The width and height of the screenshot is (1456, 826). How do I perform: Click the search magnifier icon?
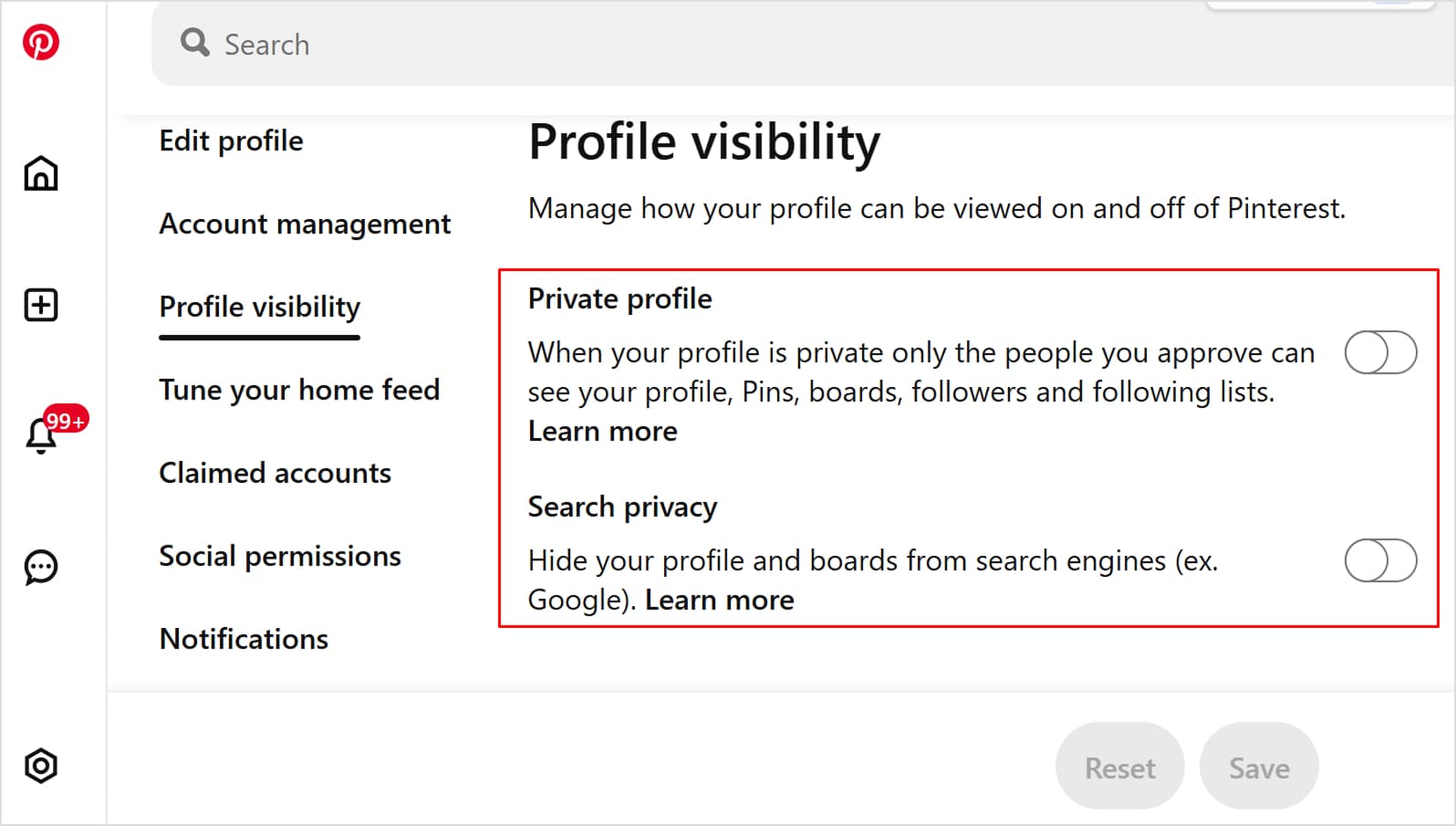pos(194,43)
